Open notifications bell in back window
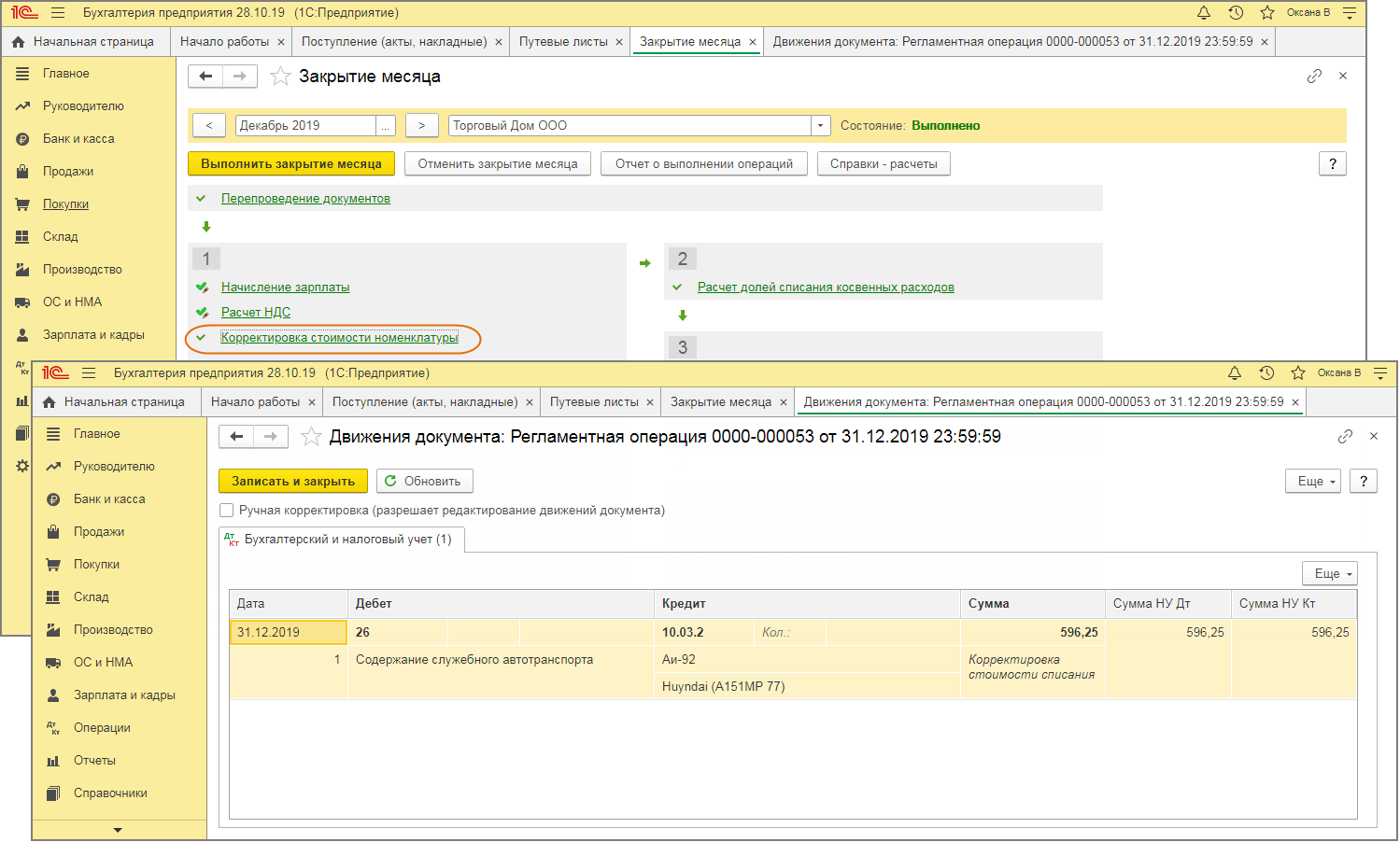This screenshot has width=1400, height=842. 1204,13
